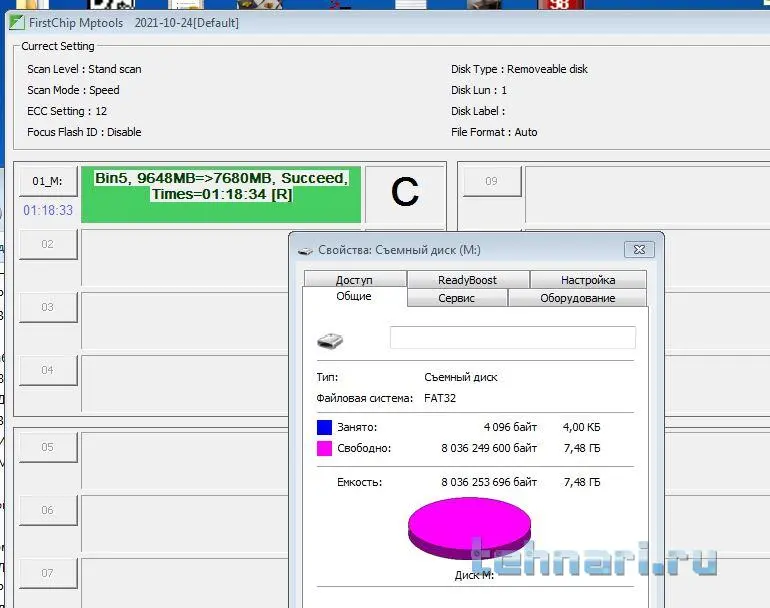Click the 01_M: port button
This screenshot has width=770, height=608.
(48, 181)
